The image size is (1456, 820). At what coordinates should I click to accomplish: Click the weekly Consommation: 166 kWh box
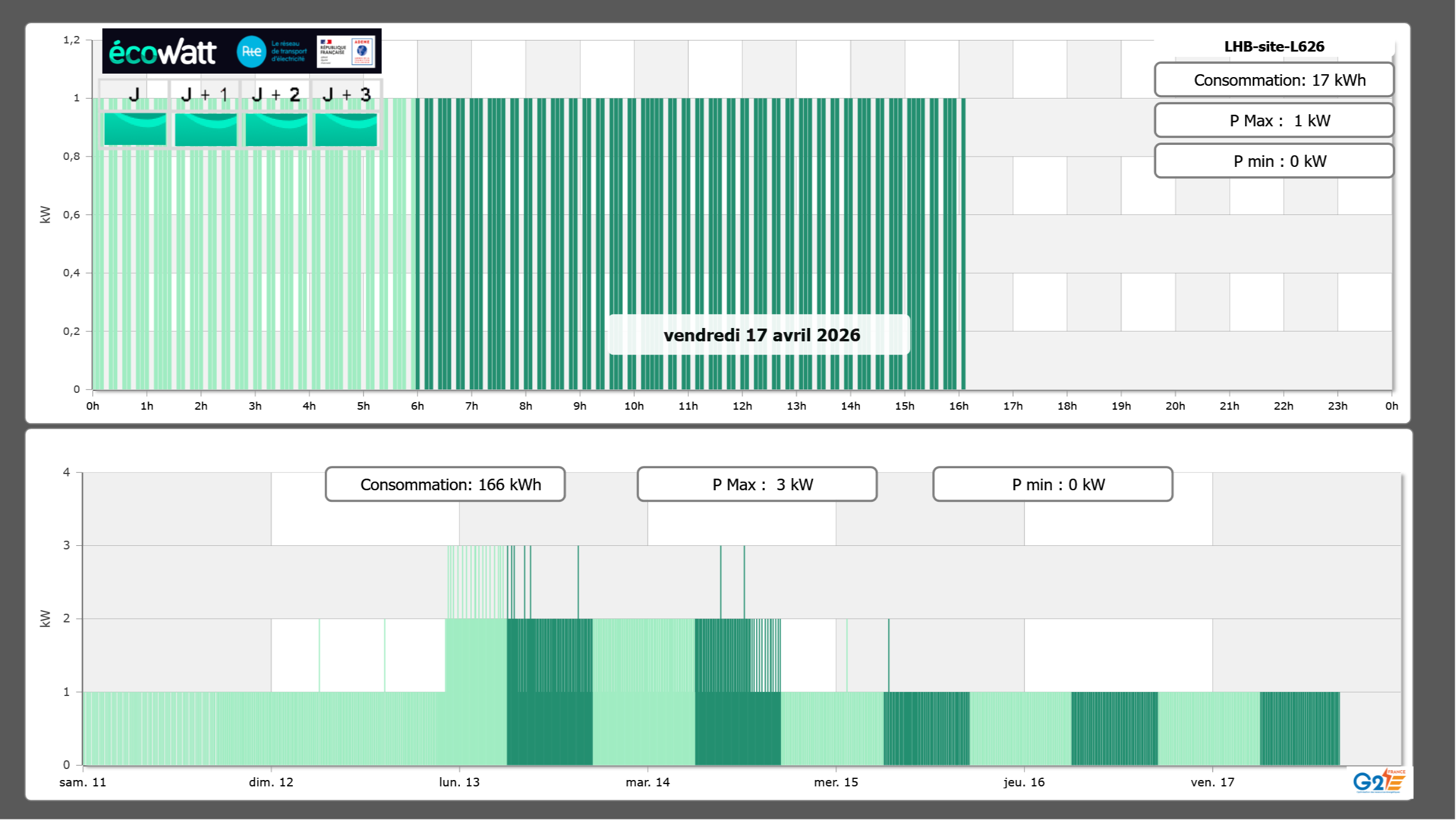445,484
